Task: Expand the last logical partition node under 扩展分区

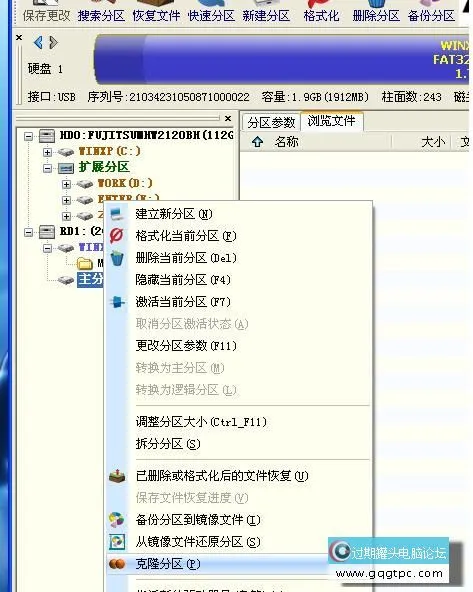Action: coord(66,216)
